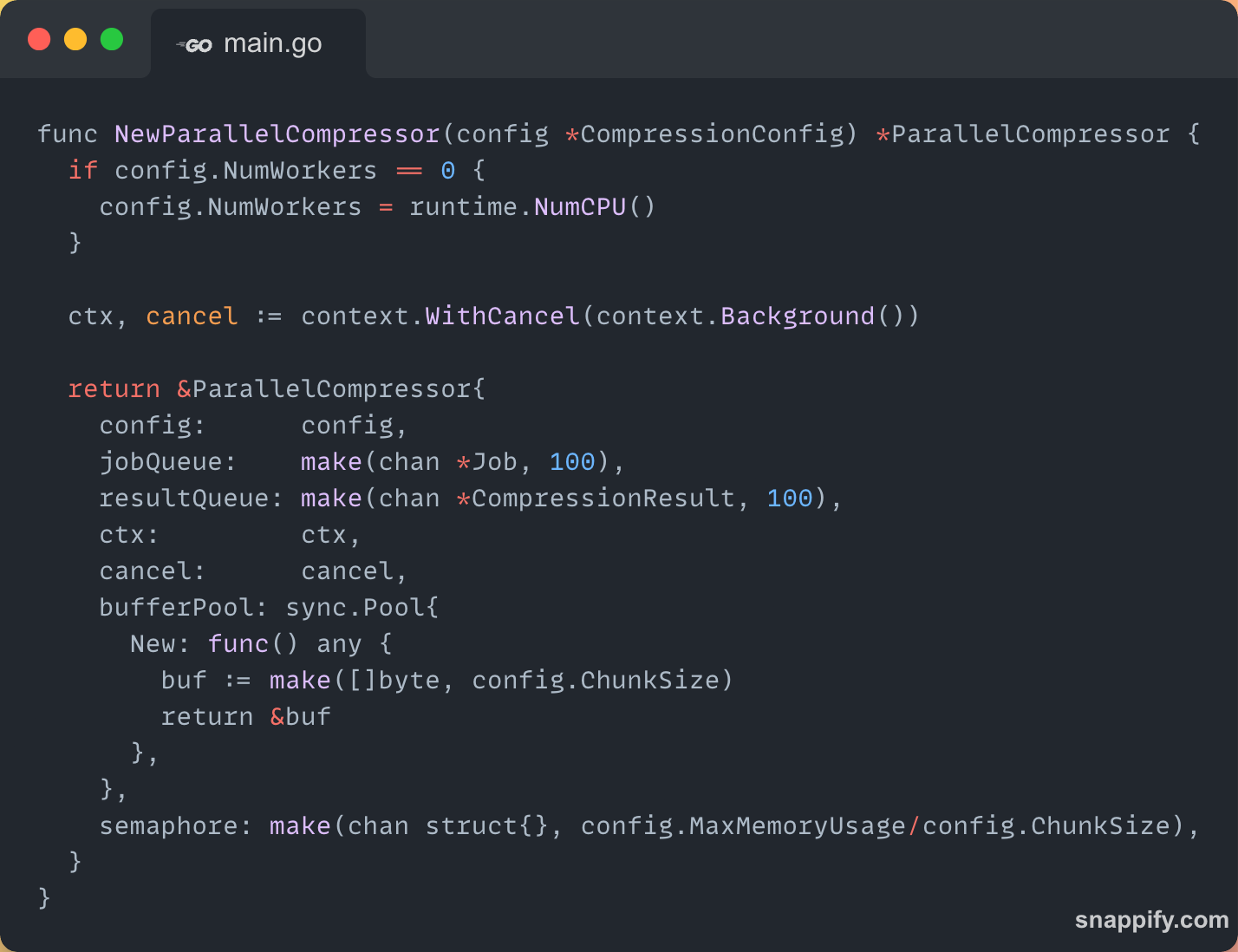1238x952 pixels.
Task: Select the main.go file tab
Action: [257, 44]
